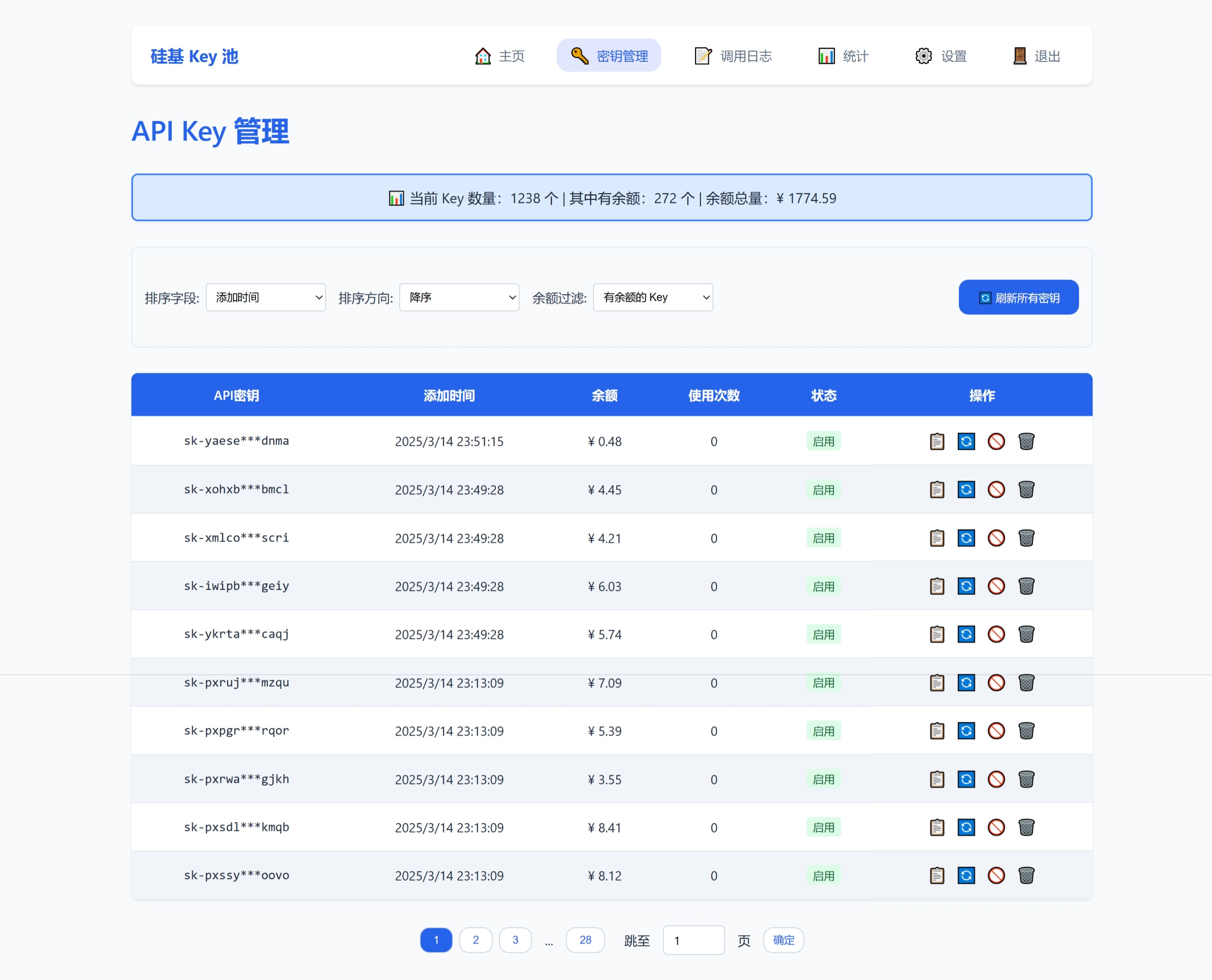The image size is (1212, 980).
Task: Open the balance filter dropdown 有余额的 Key
Action: [653, 297]
